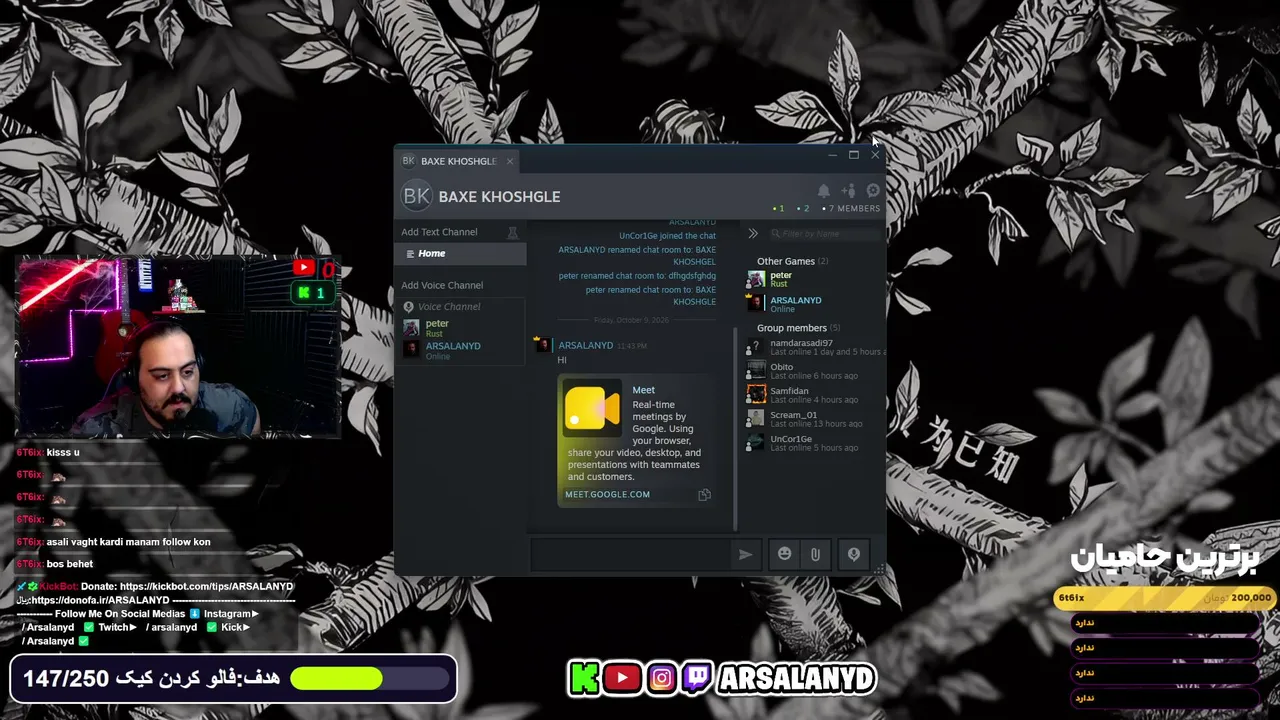Image resolution: width=1280 pixels, height=720 pixels.
Task: Show the 7 MEMBERS count list
Action: (x=851, y=209)
